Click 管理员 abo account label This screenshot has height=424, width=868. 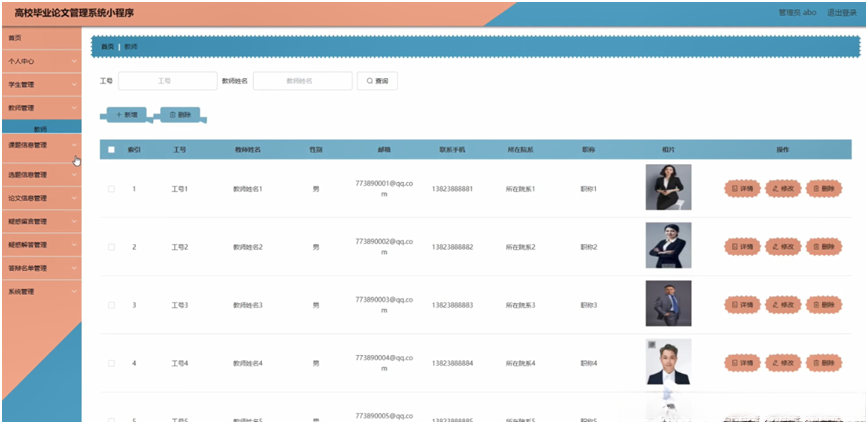pyautogui.click(x=797, y=13)
